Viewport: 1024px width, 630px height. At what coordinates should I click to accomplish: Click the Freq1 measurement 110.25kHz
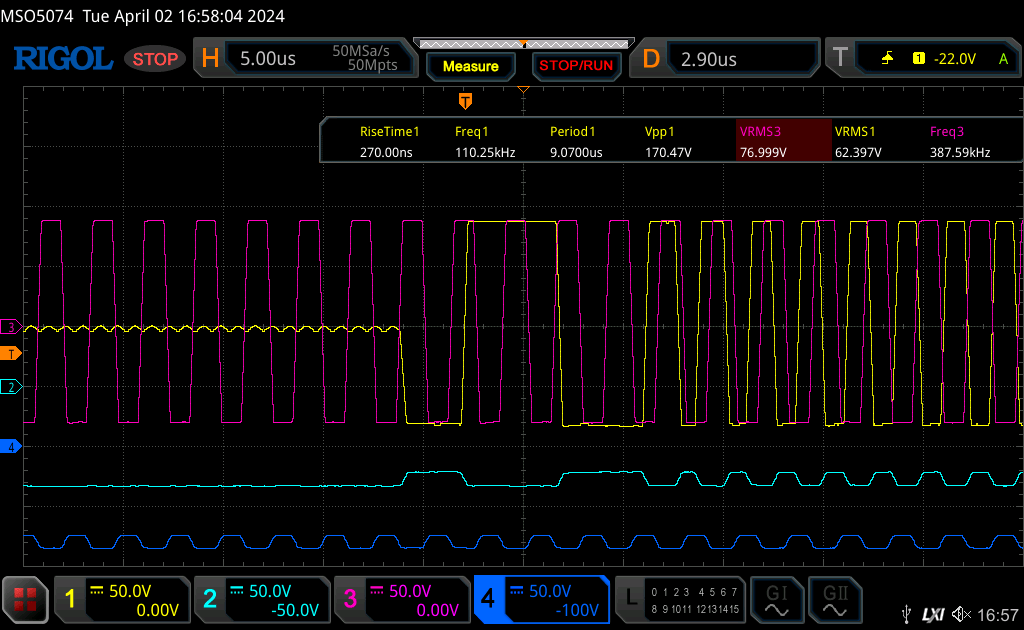[485, 142]
